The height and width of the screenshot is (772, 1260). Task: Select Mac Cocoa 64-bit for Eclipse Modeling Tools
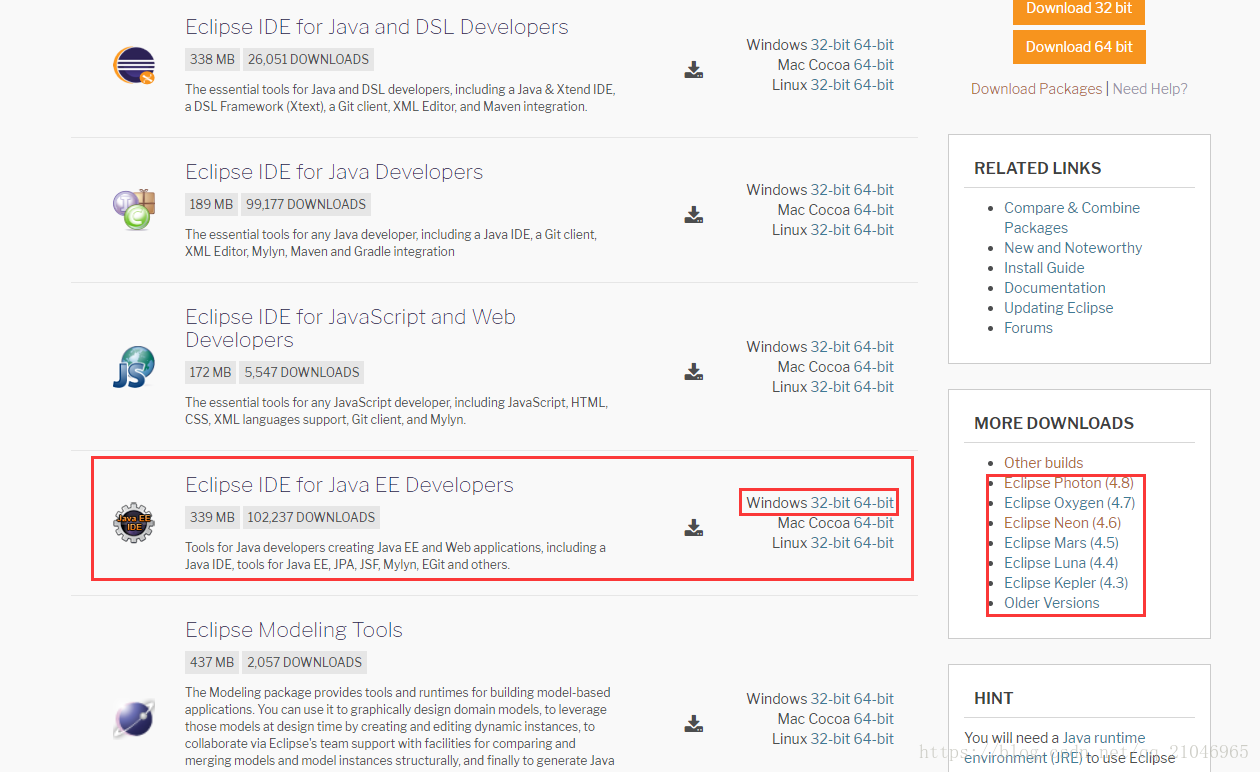[874, 719]
